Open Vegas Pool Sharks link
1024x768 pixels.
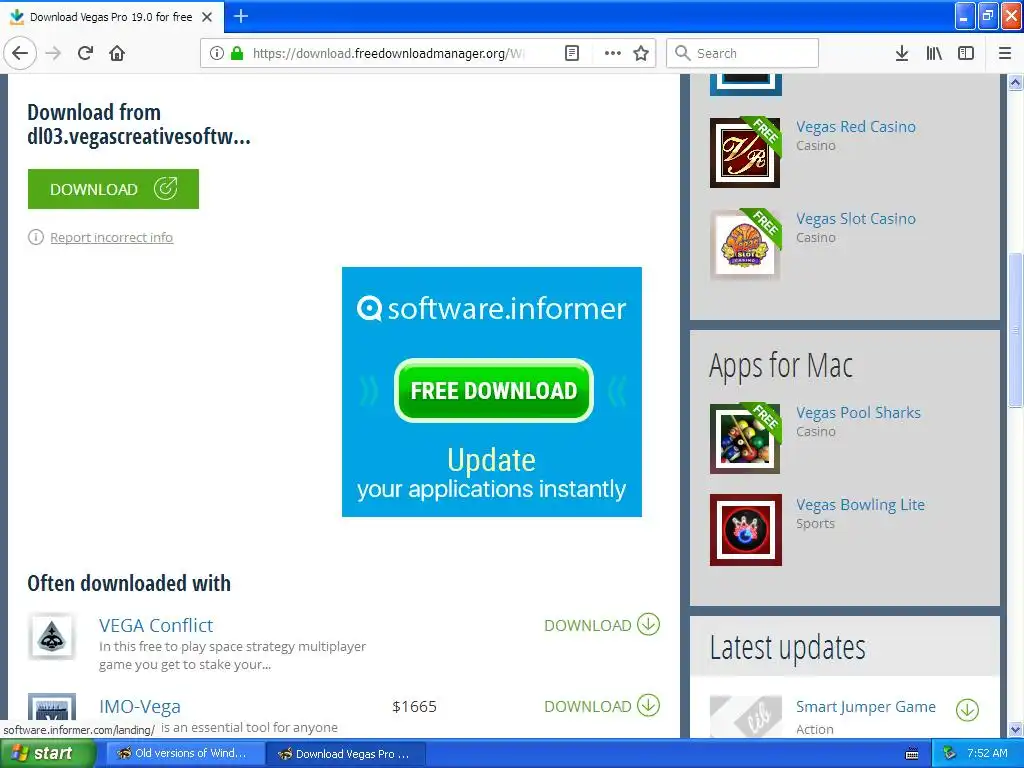pos(858,413)
